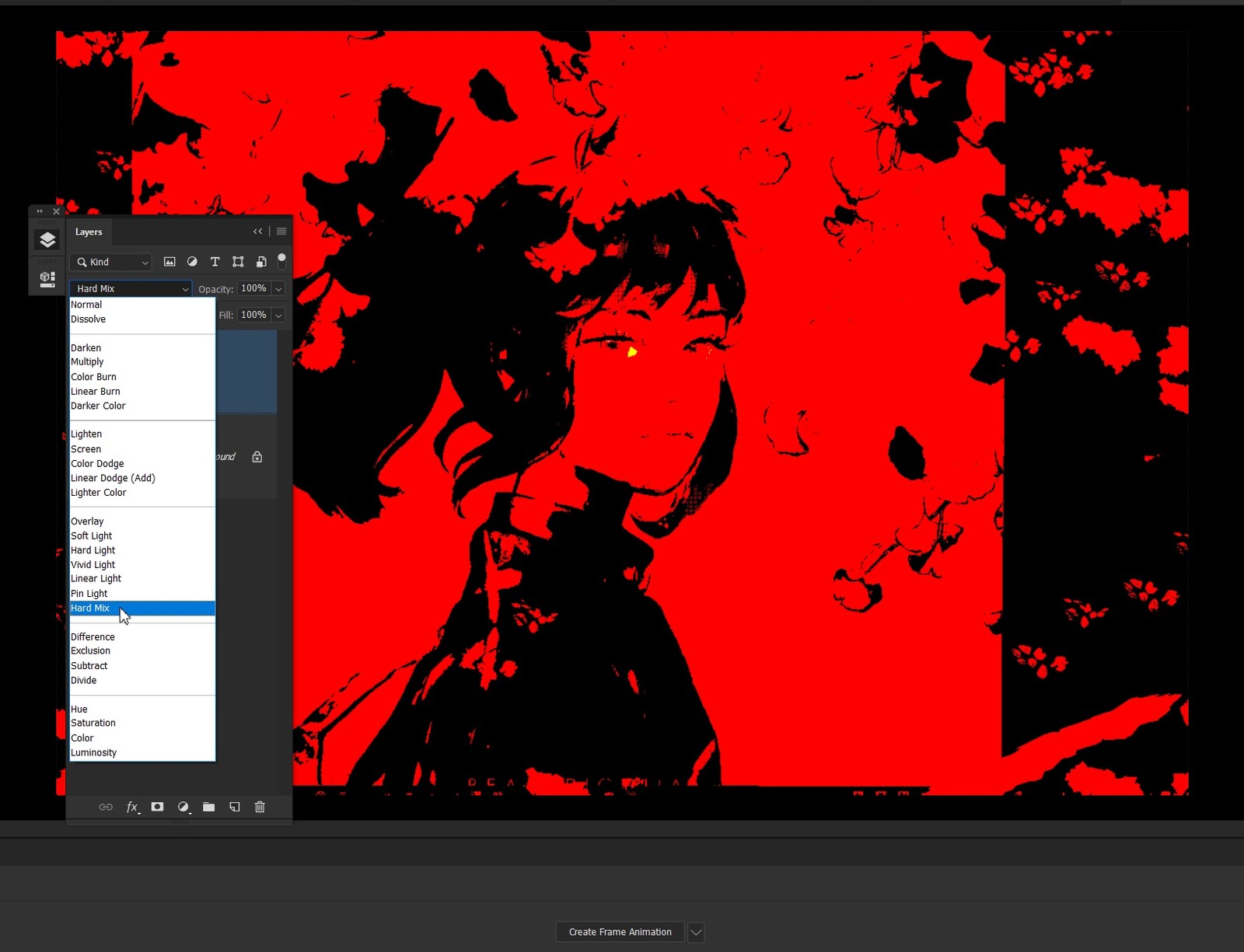Image resolution: width=1244 pixels, height=952 pixels.
Task: Choose the Darker Color blend mode
Action: point(142,406)
